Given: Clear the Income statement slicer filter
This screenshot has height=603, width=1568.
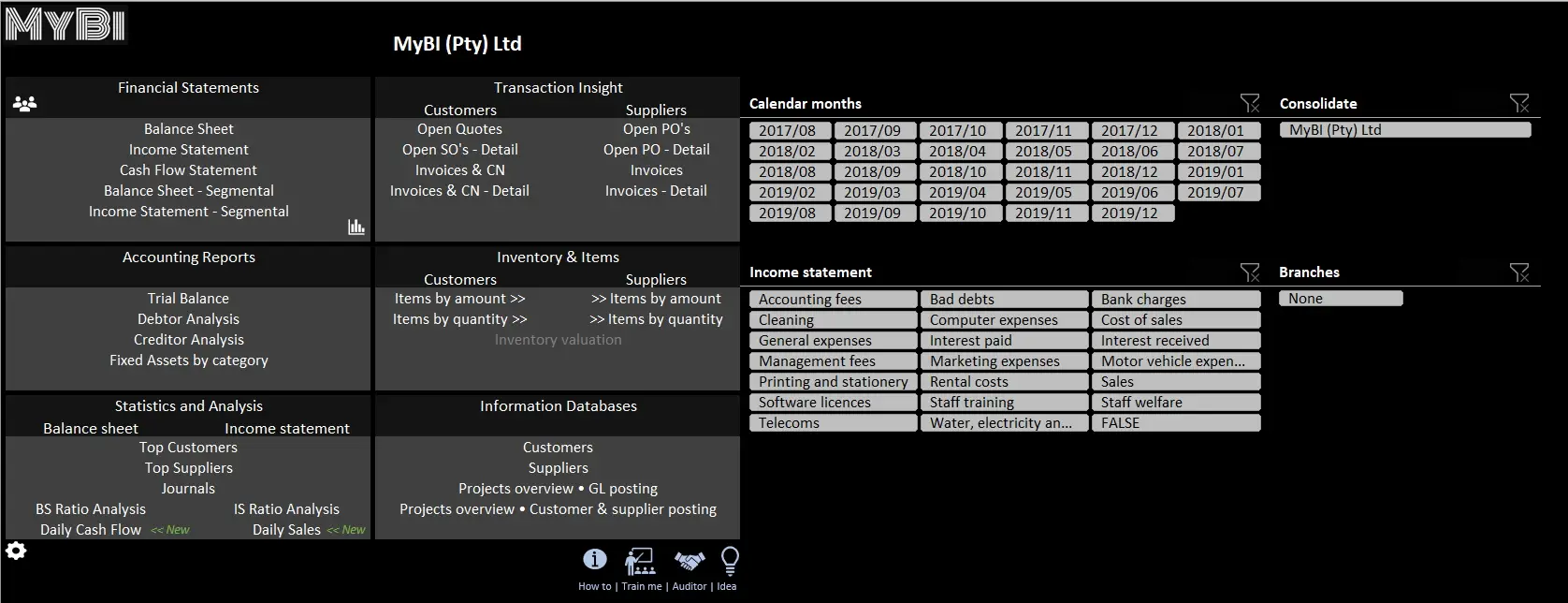Looking at the screenshot, I should [x=1250, y=272].
